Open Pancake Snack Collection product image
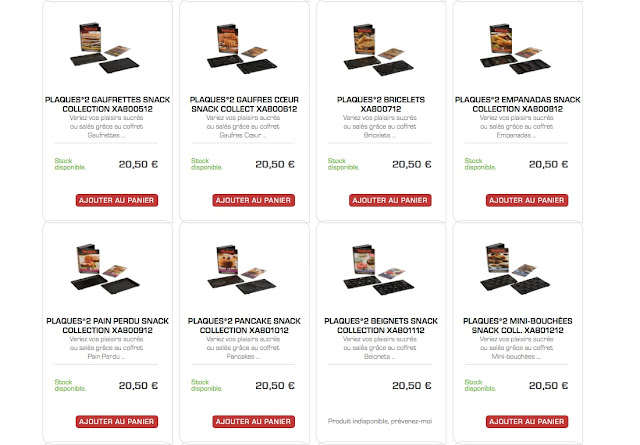 (242, 269)
